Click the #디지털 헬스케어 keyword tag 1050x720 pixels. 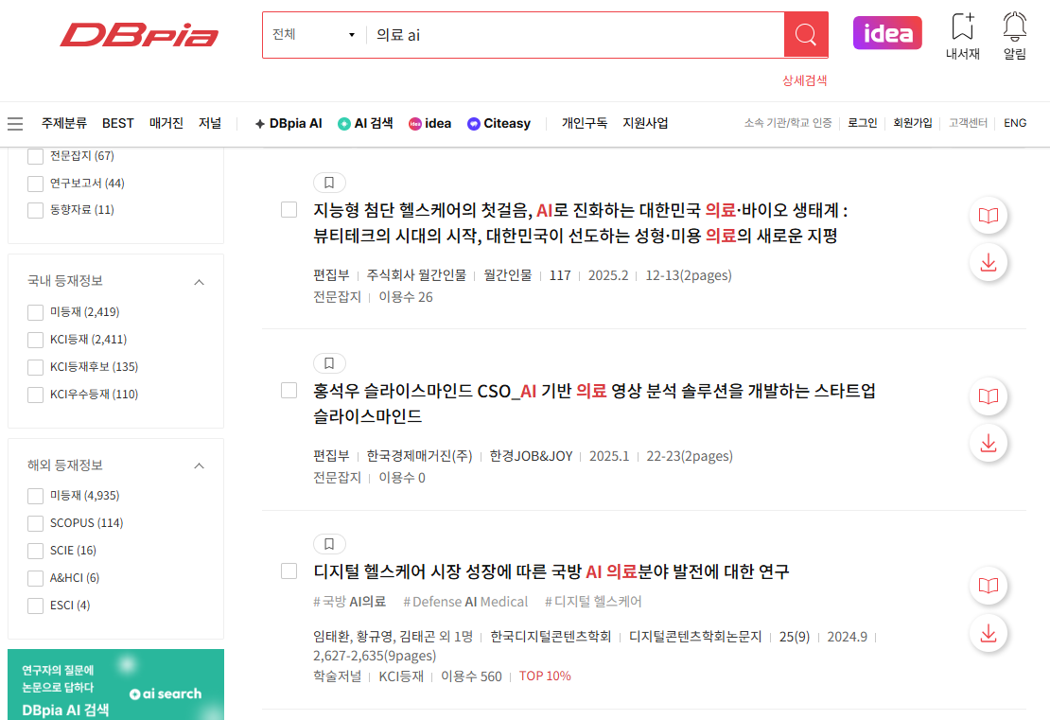point(593,601)
